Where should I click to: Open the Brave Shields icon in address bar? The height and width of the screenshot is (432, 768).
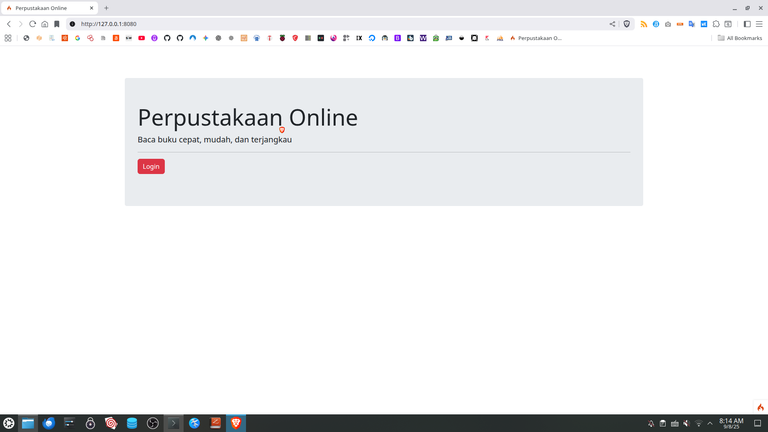point(627,24)
